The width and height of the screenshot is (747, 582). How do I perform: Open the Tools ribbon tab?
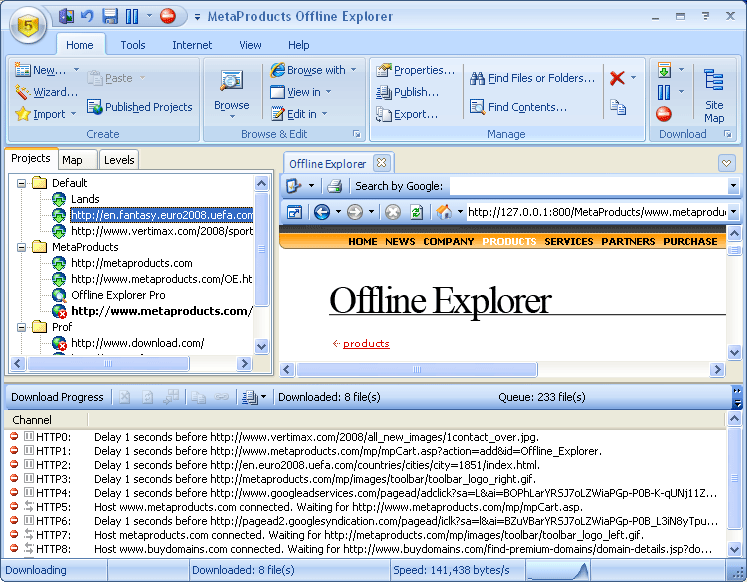pyautogui.click(x=133, y=45)
